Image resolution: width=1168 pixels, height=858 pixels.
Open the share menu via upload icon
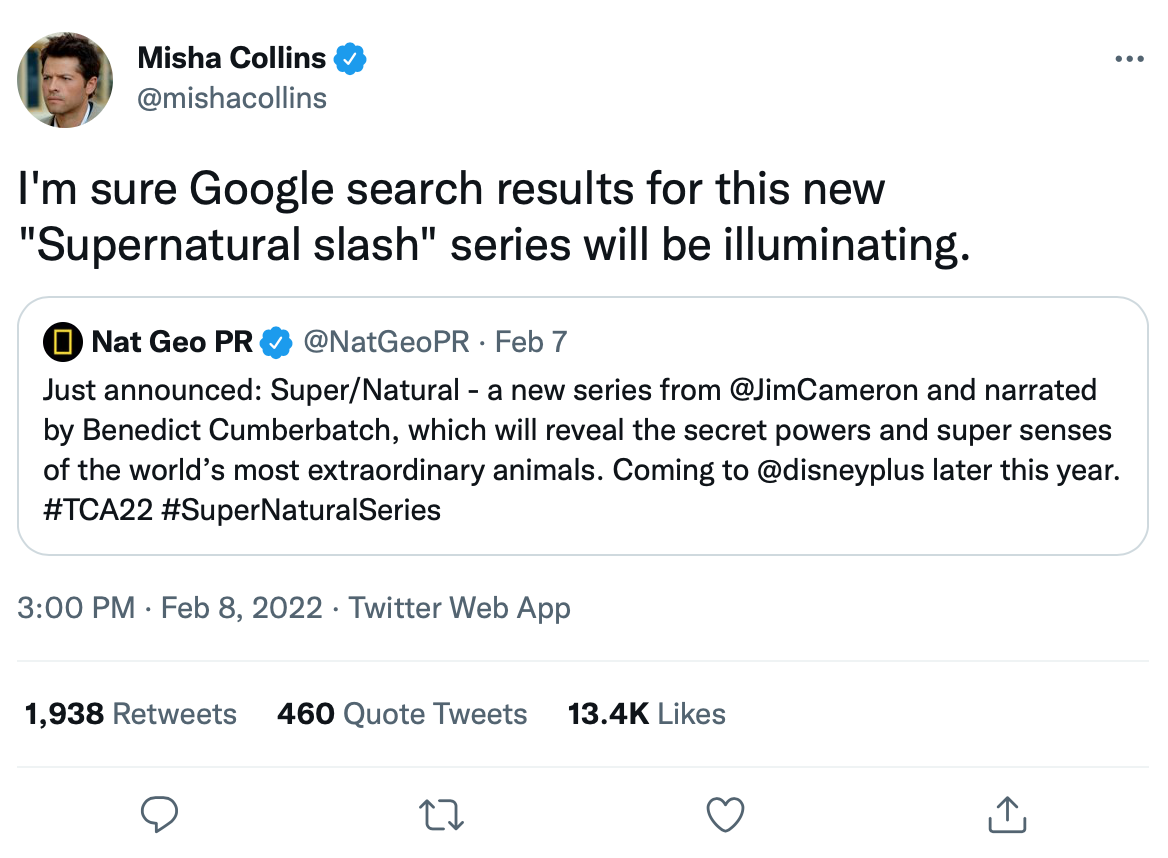pyautogui.click(x=1007, y=814)
